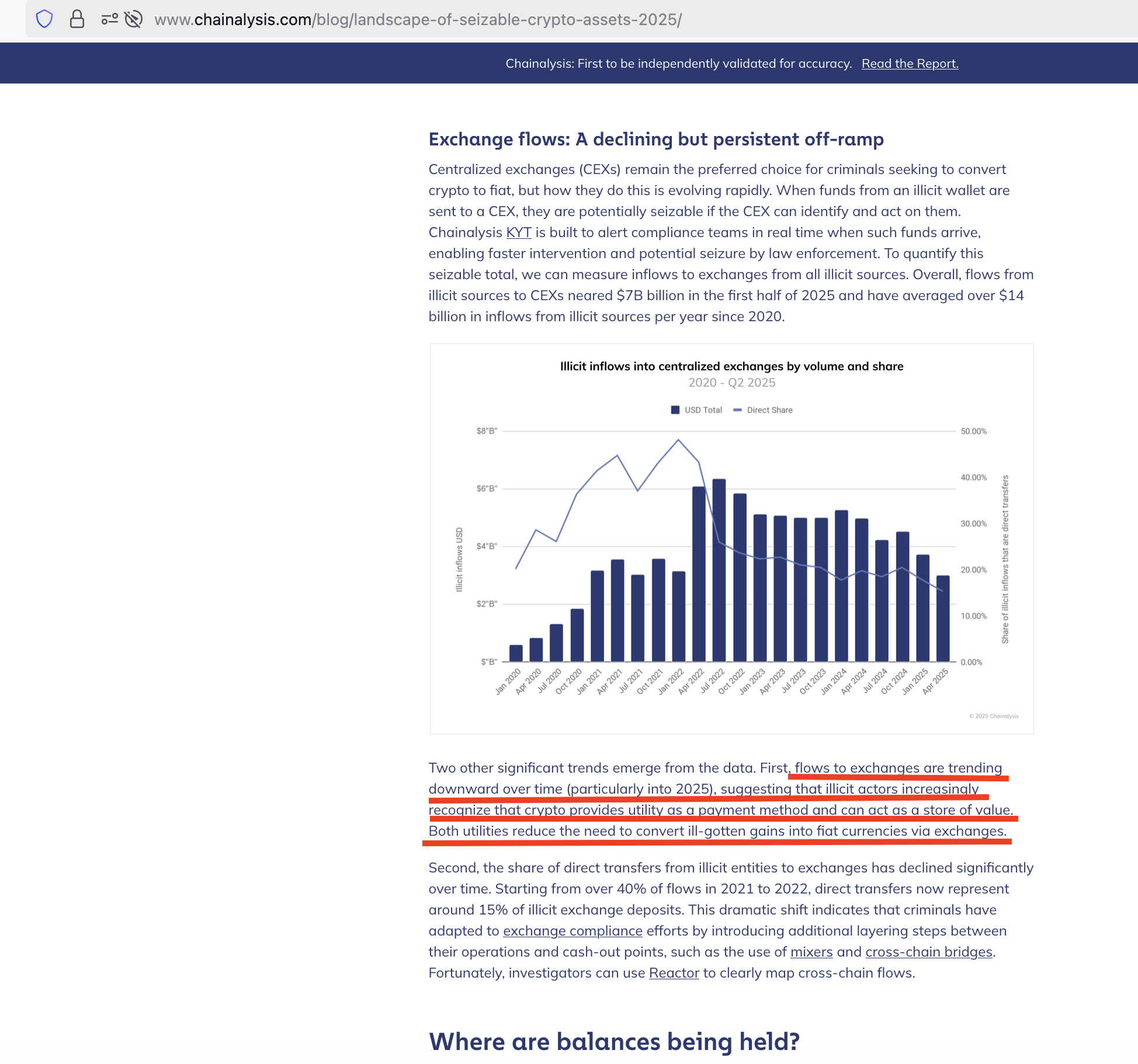Click the crossed-out camera blocked icon
The height and width of the screenshot is (1064, 1138).
tap(134, 19)
